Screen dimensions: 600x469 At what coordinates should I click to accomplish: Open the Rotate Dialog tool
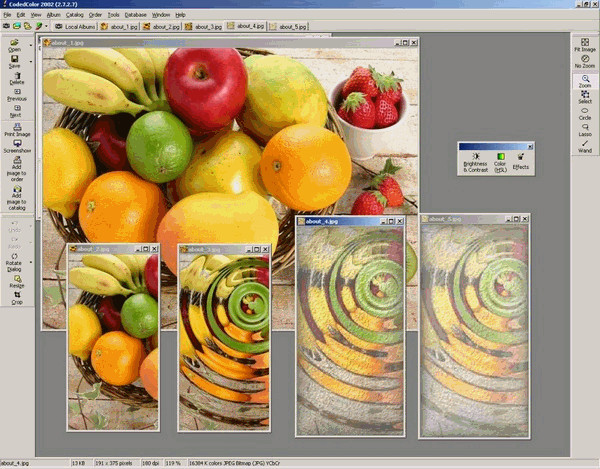14,262
